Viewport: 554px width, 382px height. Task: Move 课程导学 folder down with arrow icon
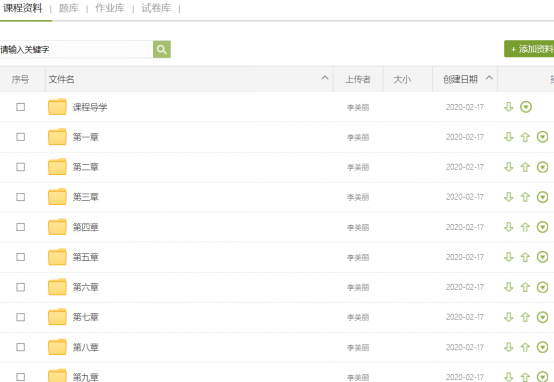pos(508,107)
